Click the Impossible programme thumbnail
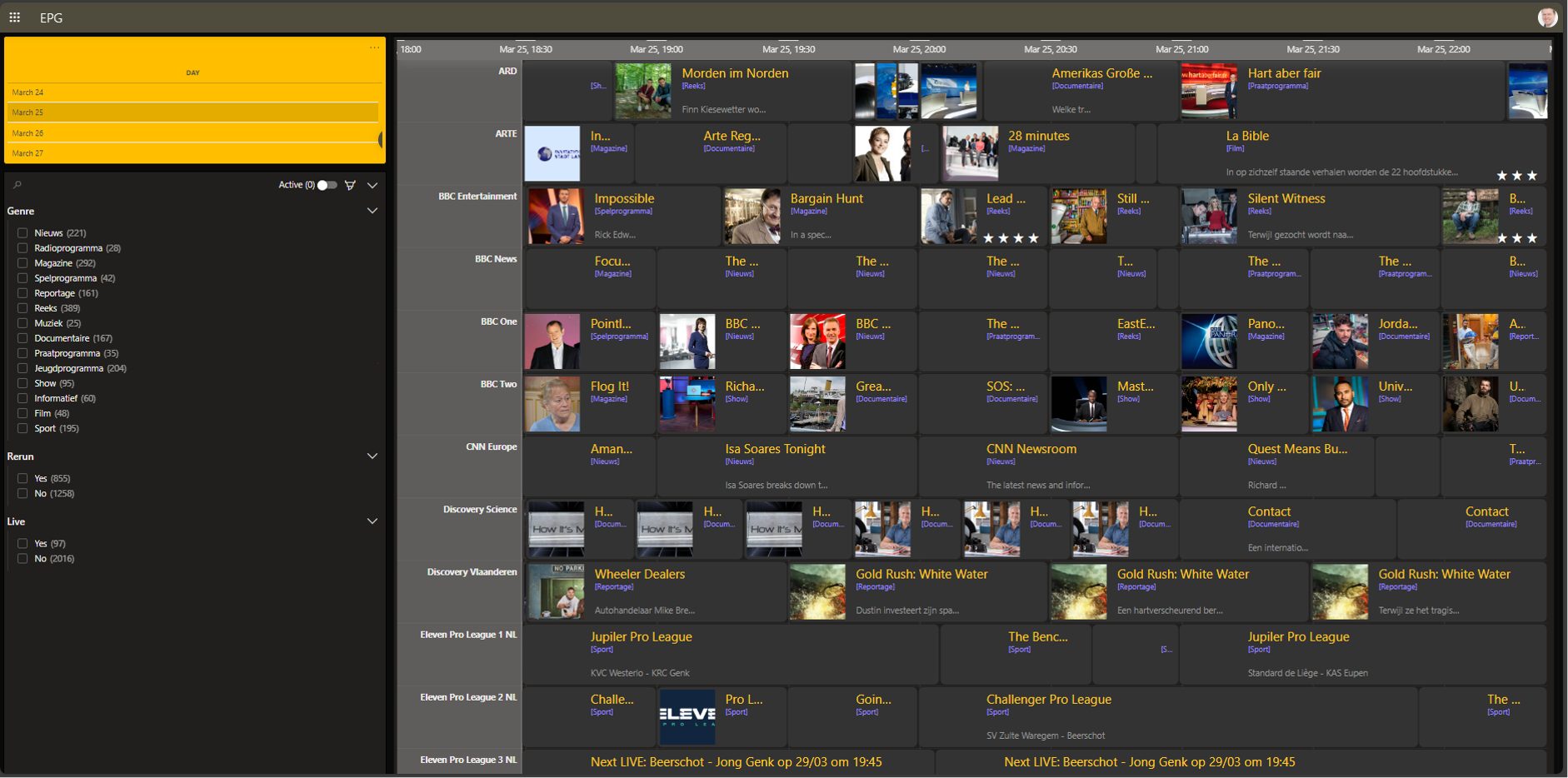This screenshot has height=778, width=1568. 556,216
